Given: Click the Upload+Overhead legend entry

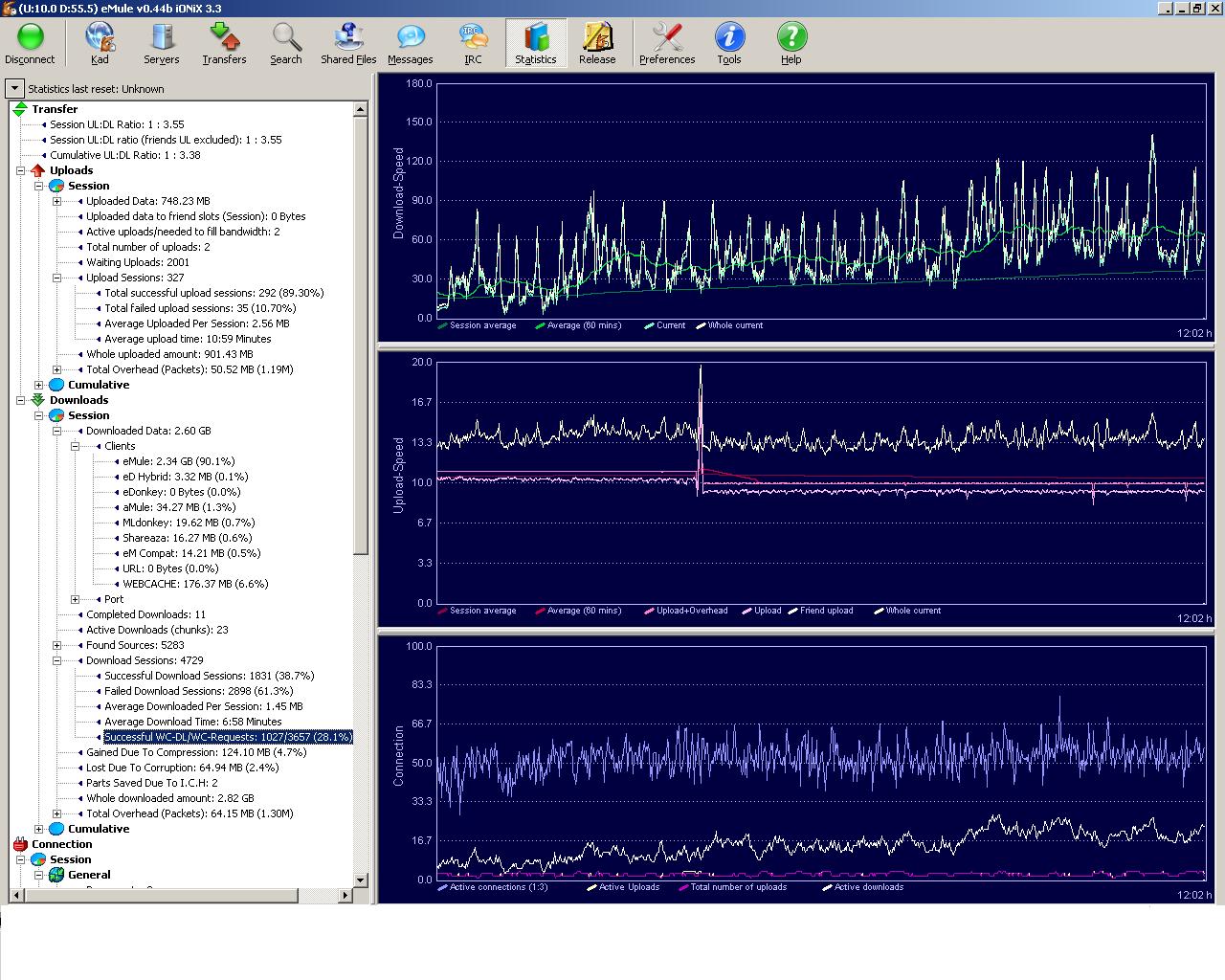Looking at the screenshot, I should click(x=686, y=611).
